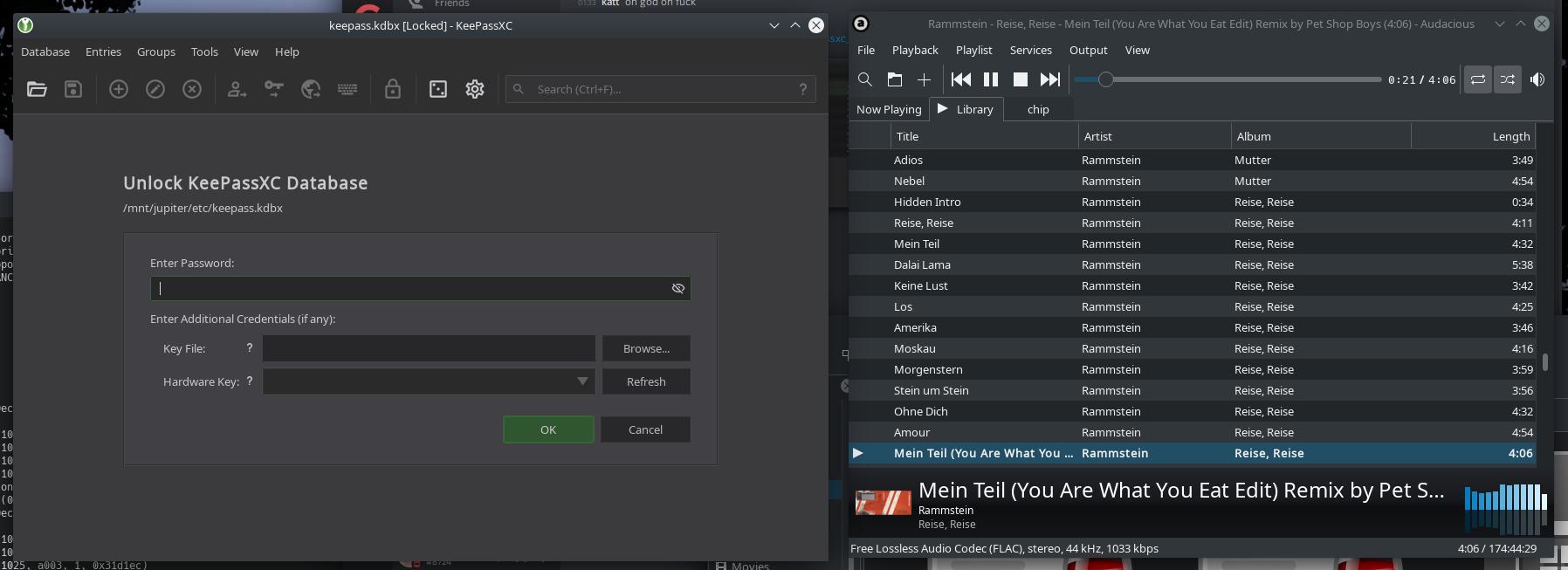Open the Playback menu in Audacious
Viewport: 1568px width, 570px height.
coord(915,50)
